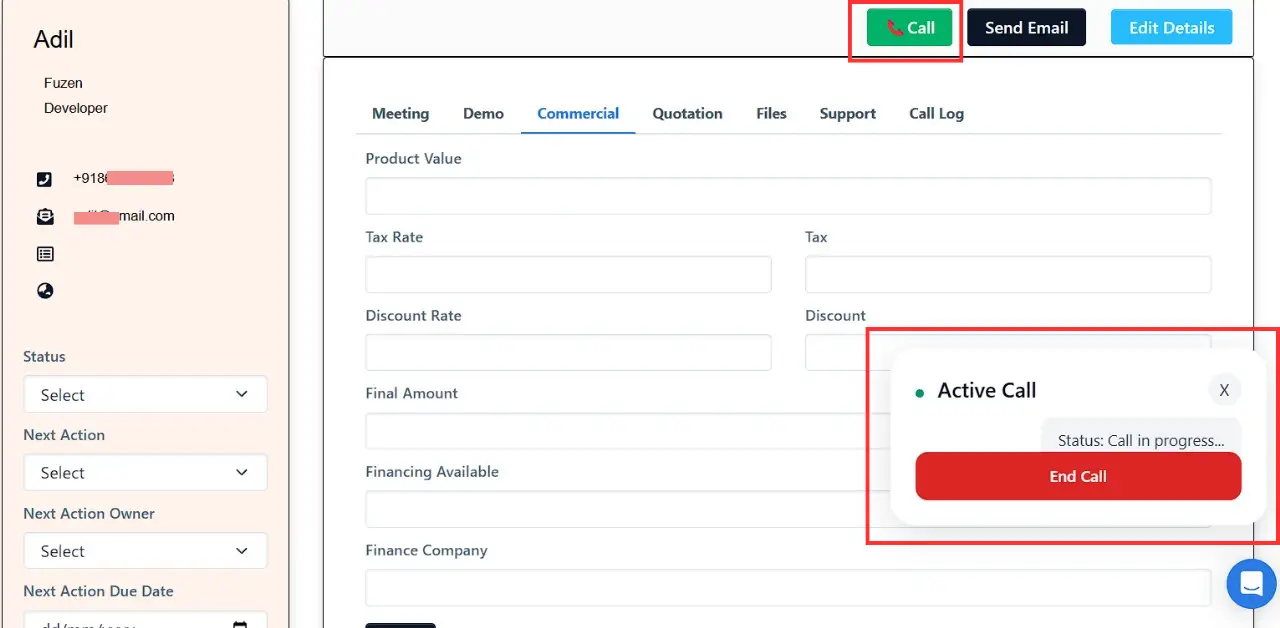Click the company name Fuzen
This screenshot has height=628, width=1280.
63,83
